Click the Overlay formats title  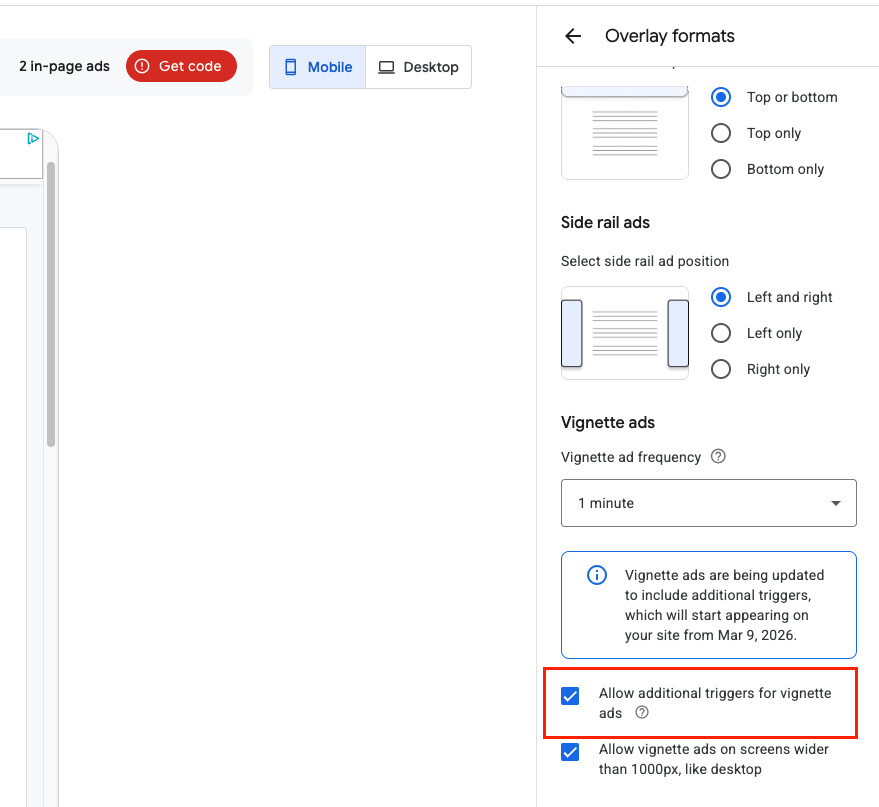point(670,36)
